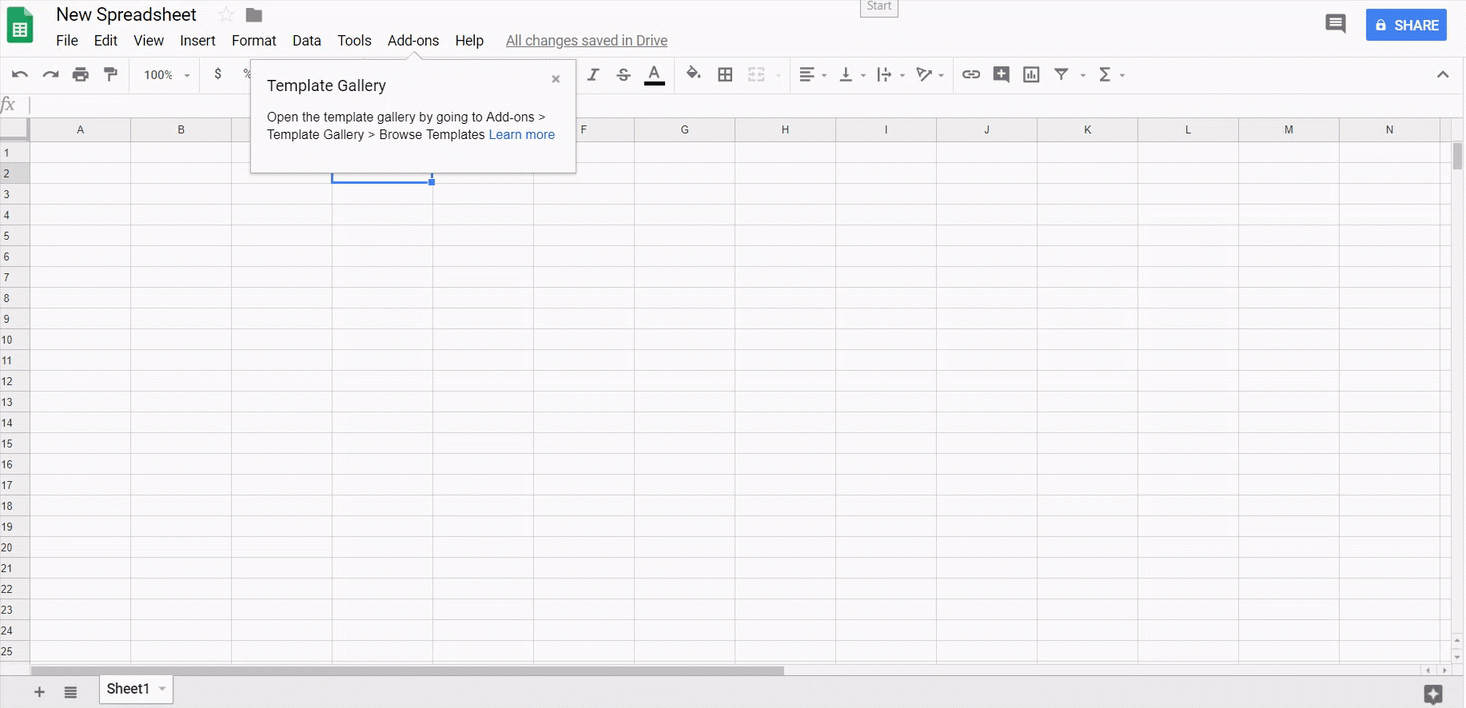This screenshot has height=708, width=1466.
Task: Select the Paint format tool
Action: [111, 74]
